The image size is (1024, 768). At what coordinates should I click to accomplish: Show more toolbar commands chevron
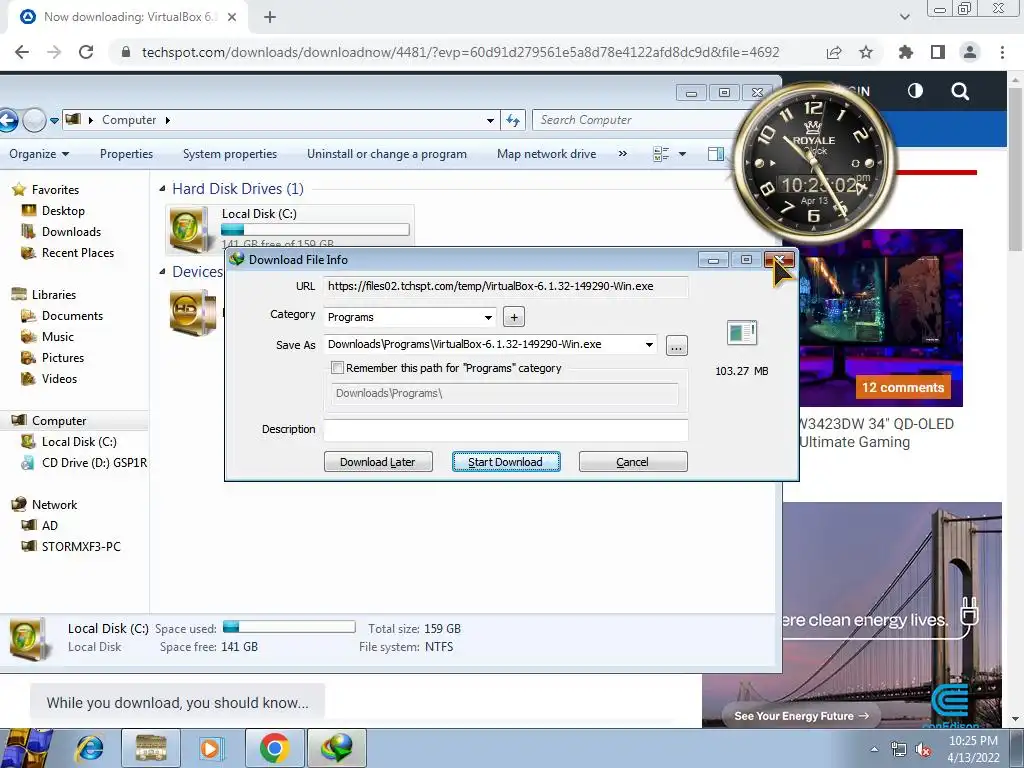click(x=622, y=153)
